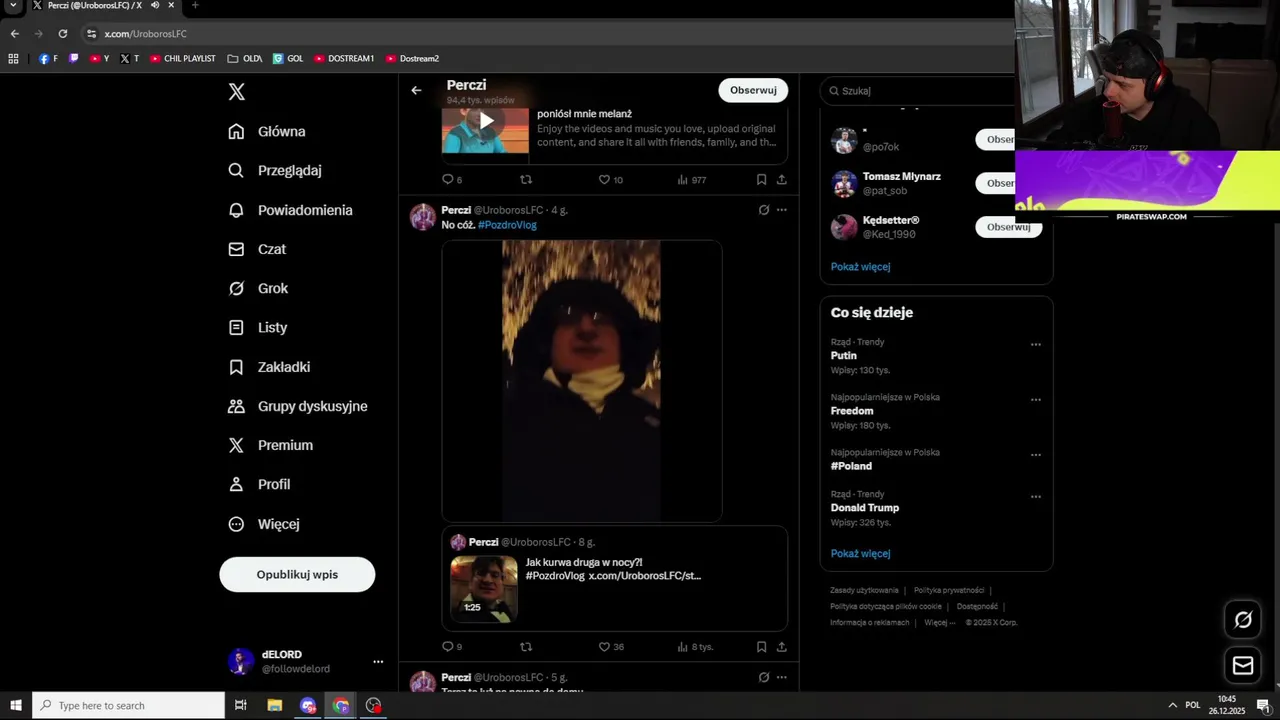Follow Kędsetter with Obserwuj button

(x=1008, y=227)
